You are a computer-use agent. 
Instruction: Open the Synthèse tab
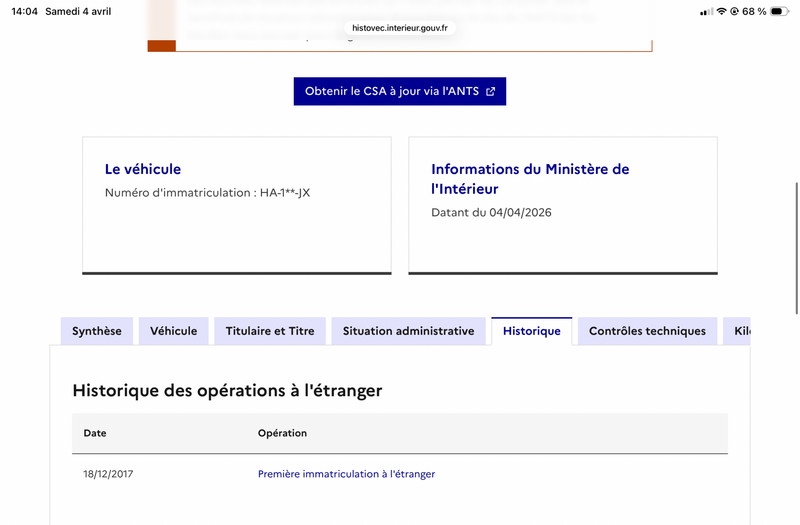pos(97,331)
